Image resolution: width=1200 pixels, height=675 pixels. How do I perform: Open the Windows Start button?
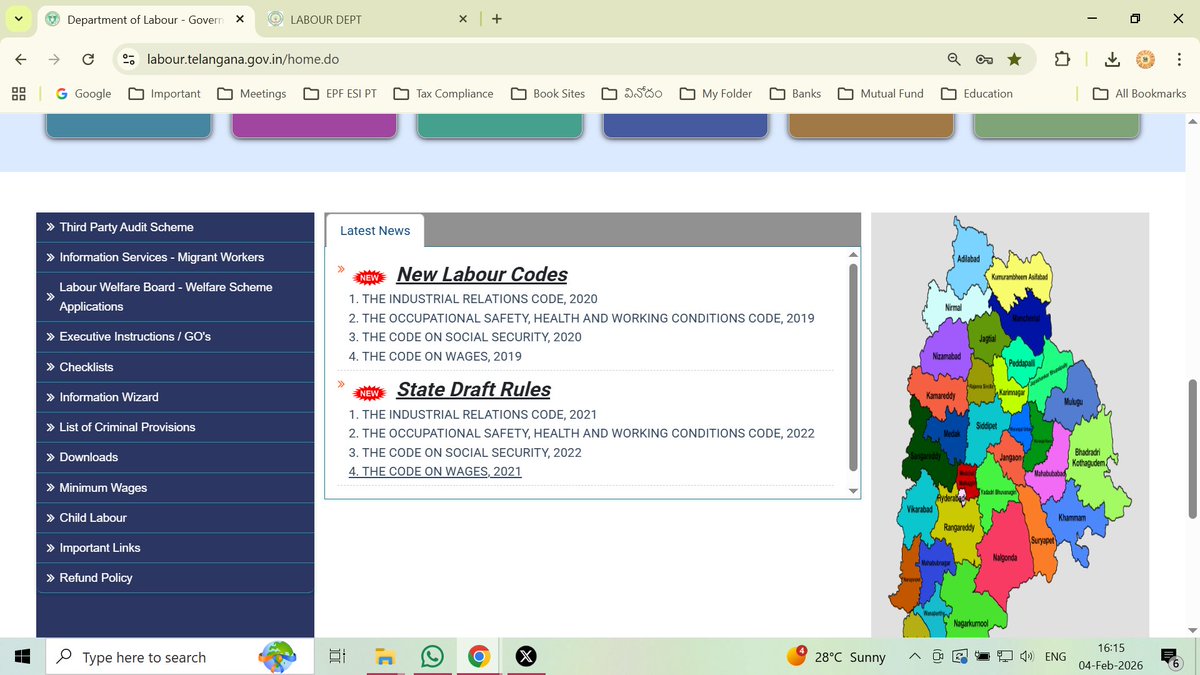pos(22,656)
